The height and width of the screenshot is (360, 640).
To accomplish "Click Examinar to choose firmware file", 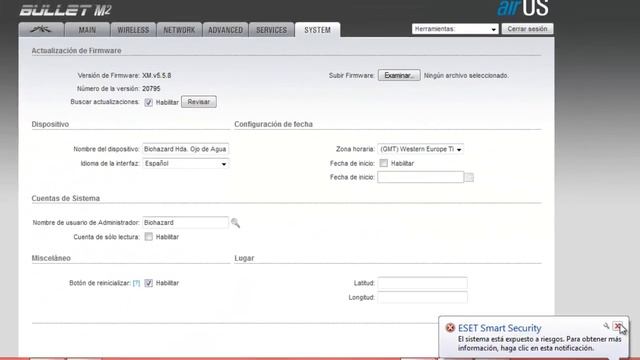I will 399,76.
